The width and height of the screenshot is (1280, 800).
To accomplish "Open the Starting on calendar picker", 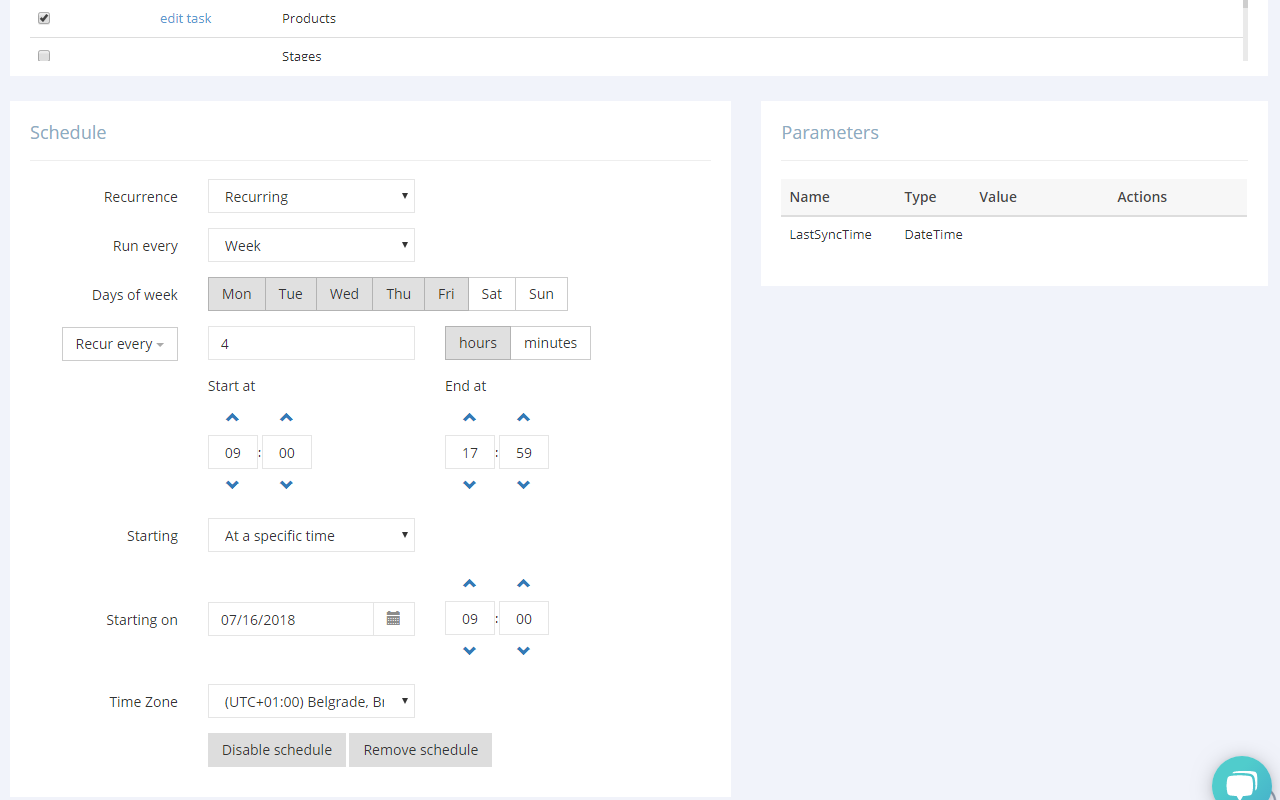I will [x=394, y=619].
